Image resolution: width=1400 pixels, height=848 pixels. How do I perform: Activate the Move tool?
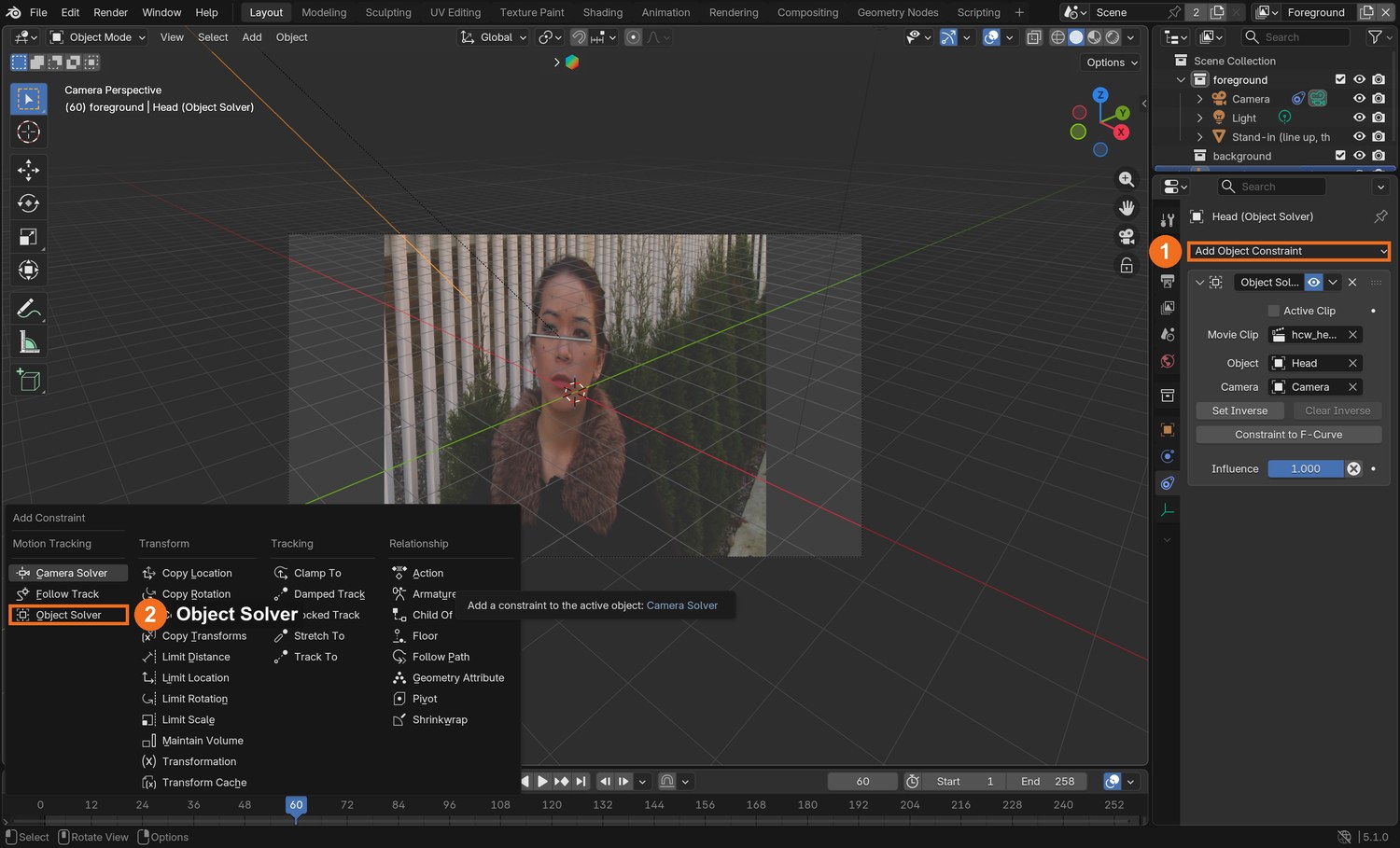click(29, 170)
